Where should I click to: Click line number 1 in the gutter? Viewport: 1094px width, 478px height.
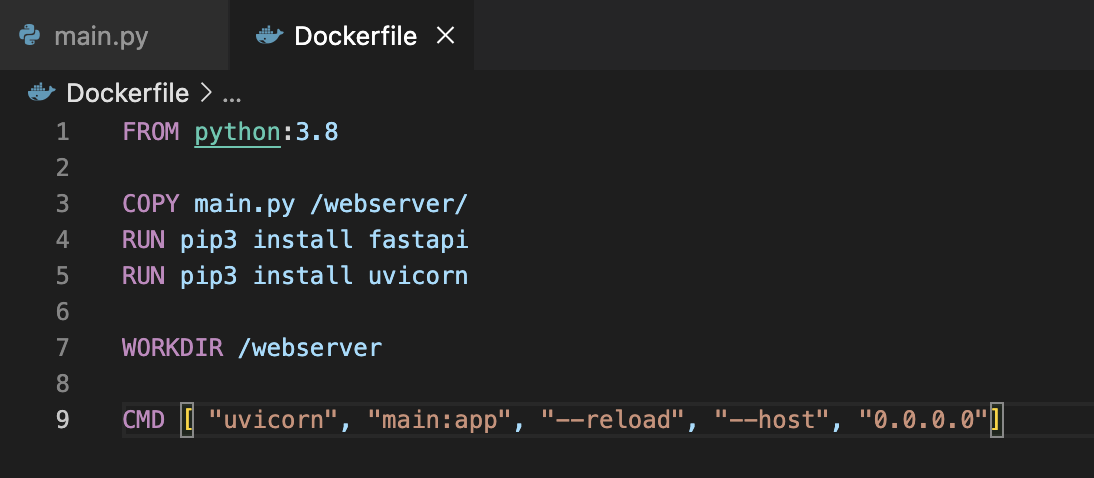(x=63, y=132)
